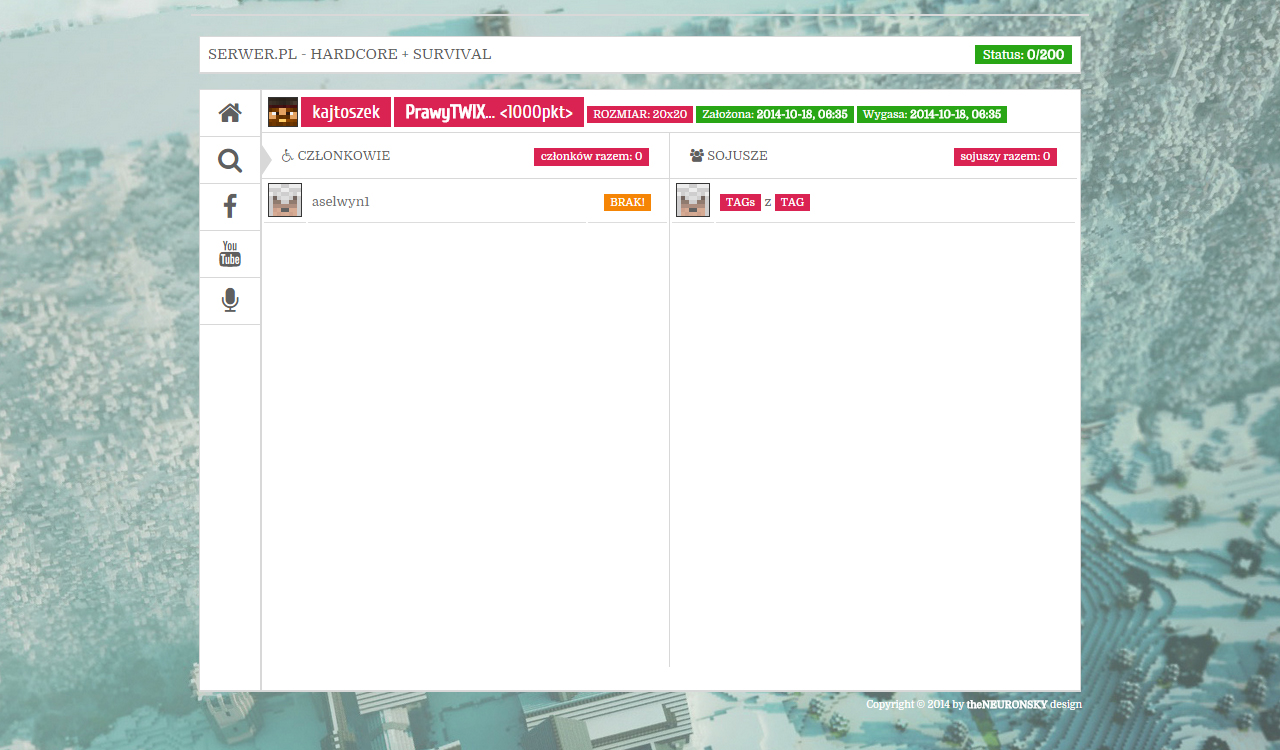This screenshot has width=1280, height=750.
Task: Click kajtoszek player head avatar
Action: (x=283, y=112)
